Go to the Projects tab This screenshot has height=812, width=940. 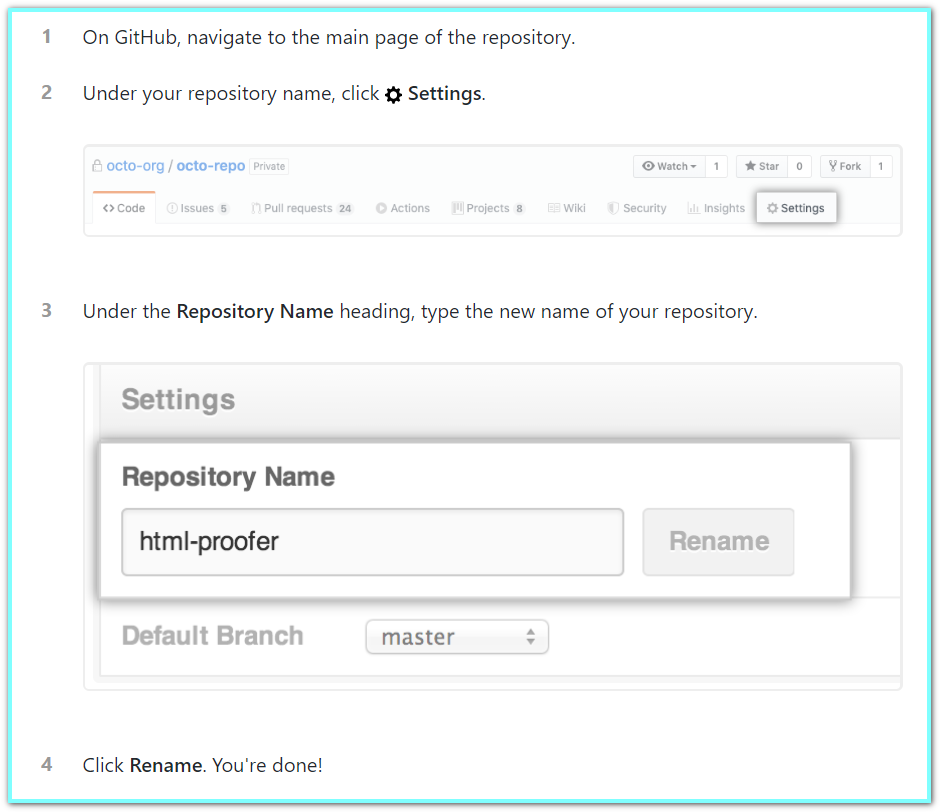pyautogui.click(x=488, y=208)
